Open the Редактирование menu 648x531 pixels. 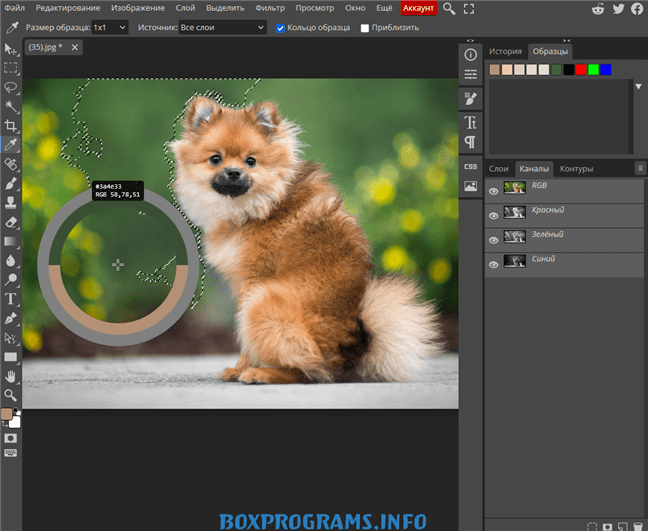tap(68, 8)
